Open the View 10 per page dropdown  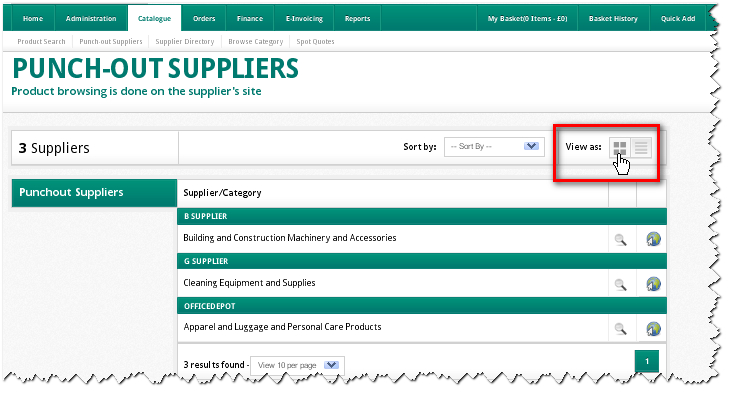point(297,365)
